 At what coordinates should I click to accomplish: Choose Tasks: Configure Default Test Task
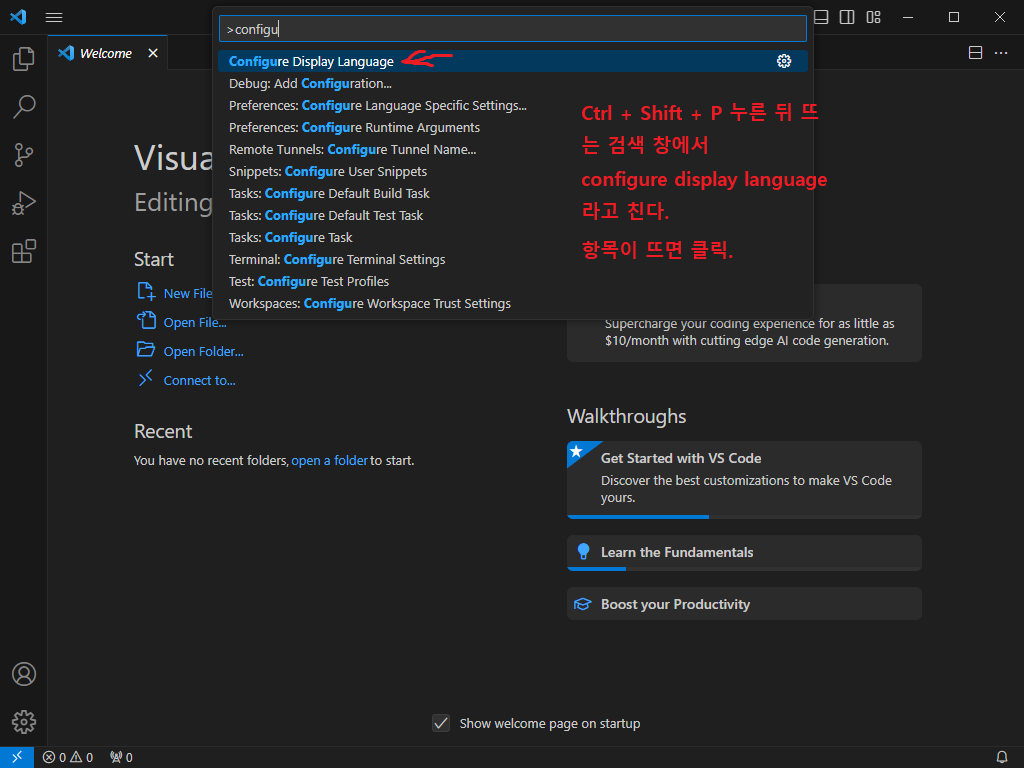tap(513, 216)
